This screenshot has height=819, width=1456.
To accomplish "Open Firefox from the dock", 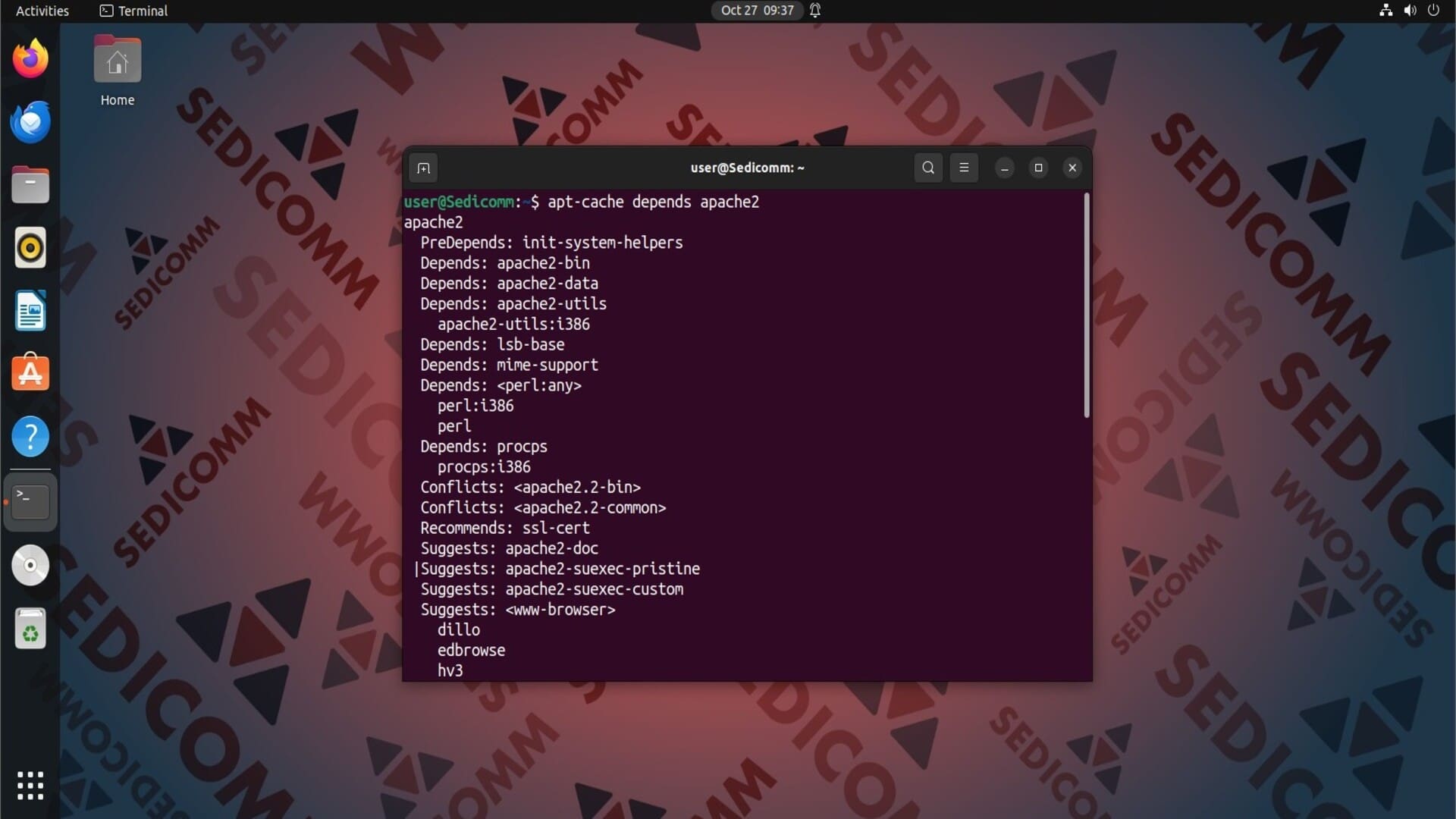I will pos(30,58).
